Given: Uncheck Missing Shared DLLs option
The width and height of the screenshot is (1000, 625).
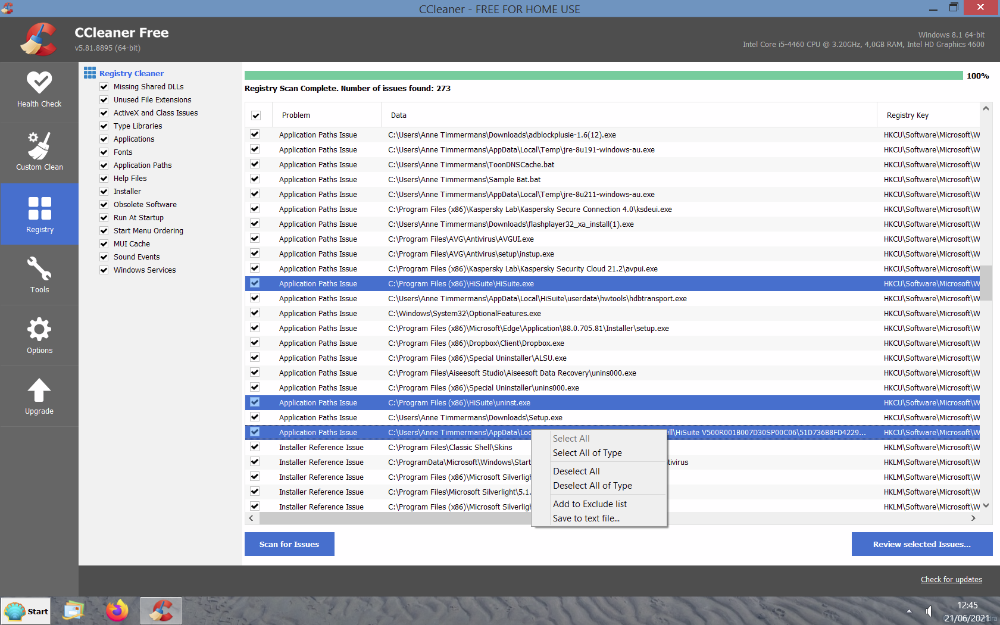Looking at the screenshot, I should point(104,87).
